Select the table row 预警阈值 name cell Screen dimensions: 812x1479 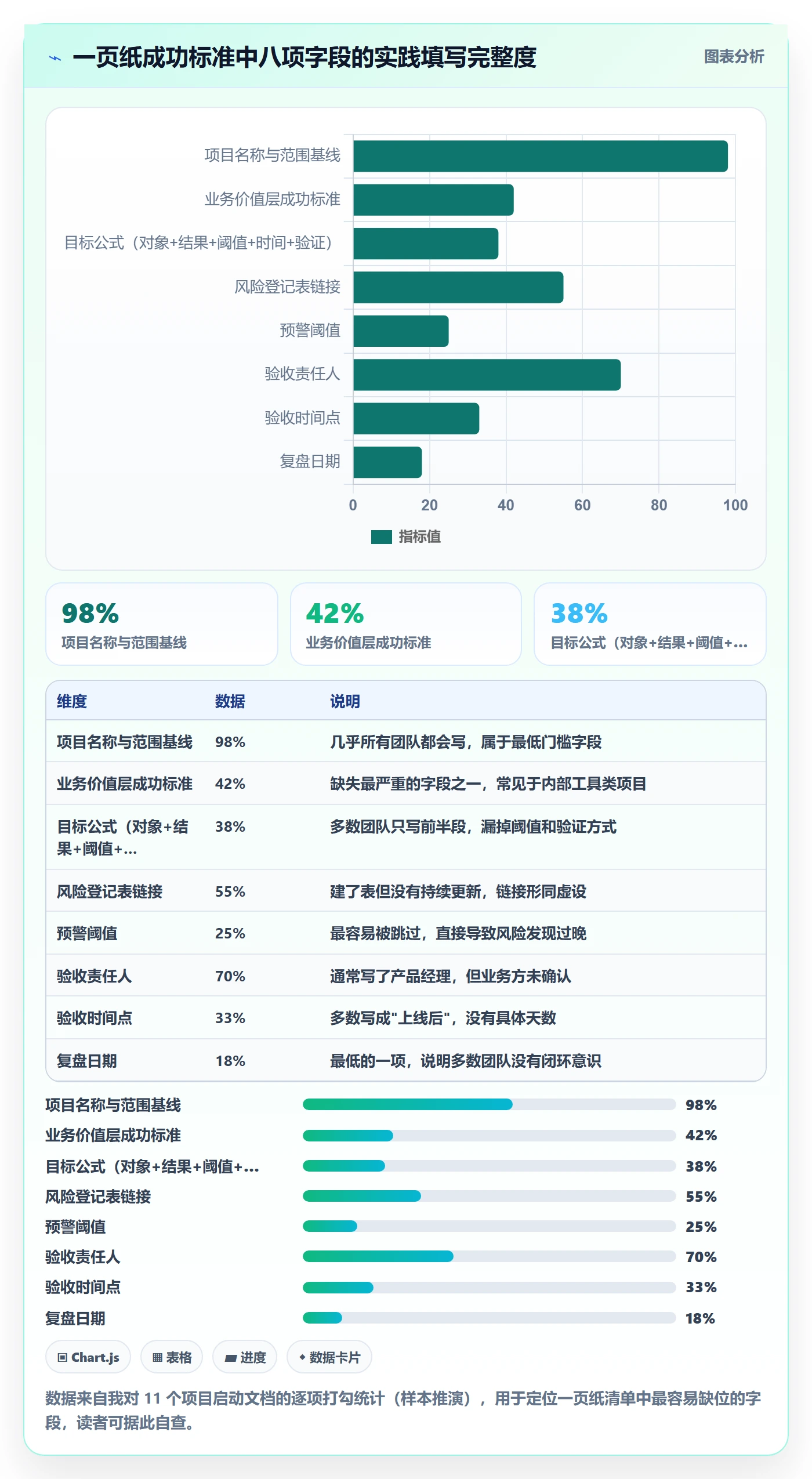[x=87, y=933]
